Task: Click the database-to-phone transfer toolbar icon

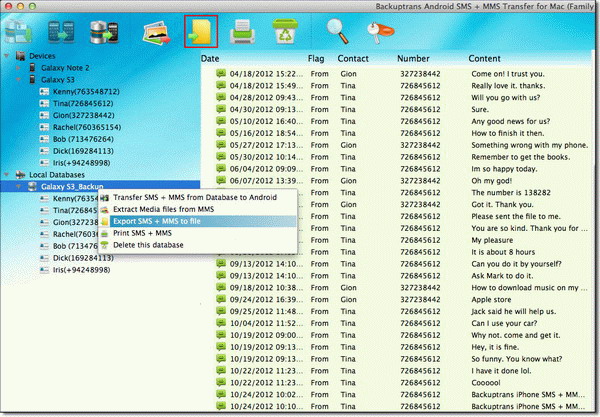Action: 104,31
